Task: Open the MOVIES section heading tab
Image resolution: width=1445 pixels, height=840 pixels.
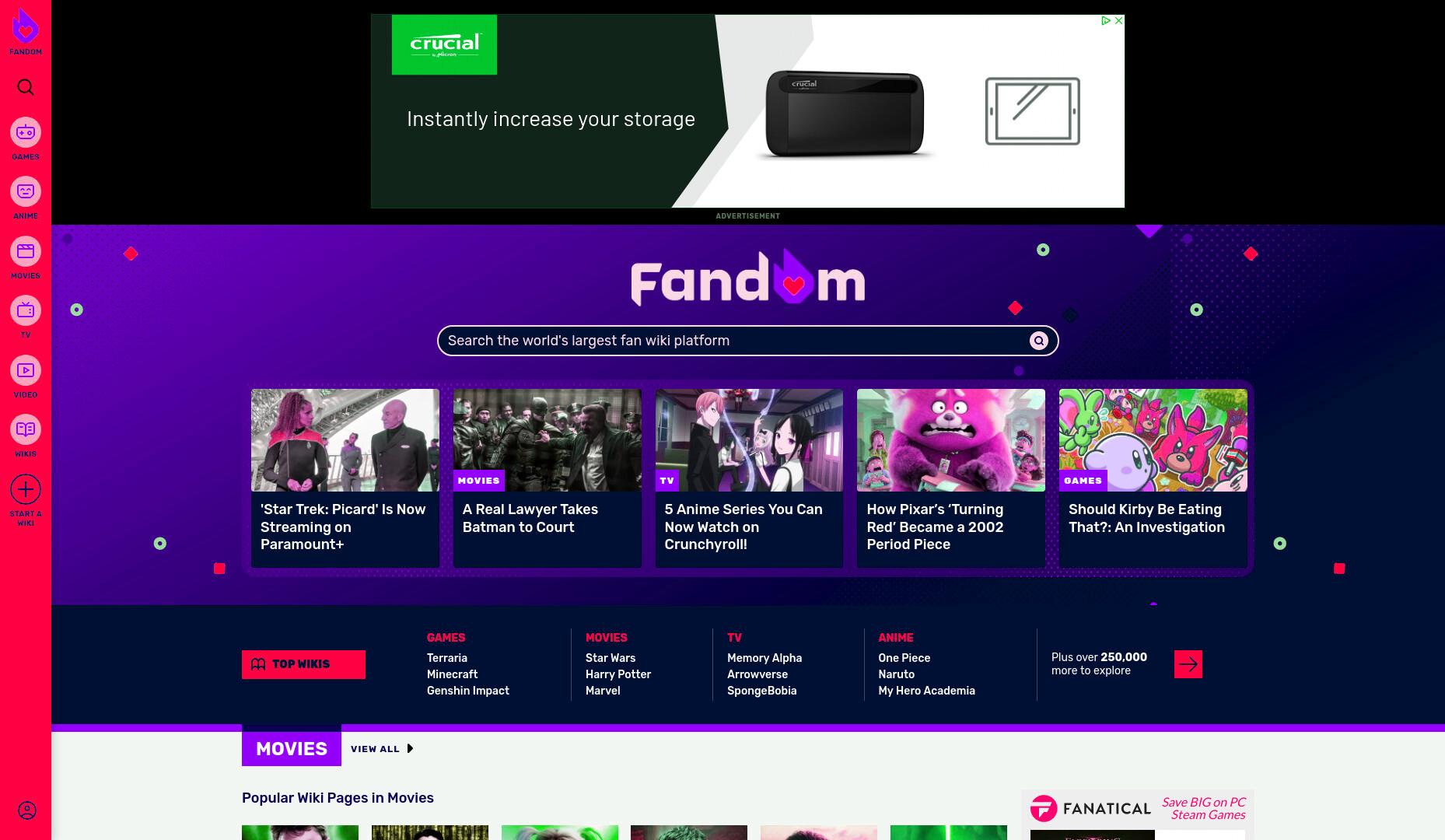Action: 292,749
